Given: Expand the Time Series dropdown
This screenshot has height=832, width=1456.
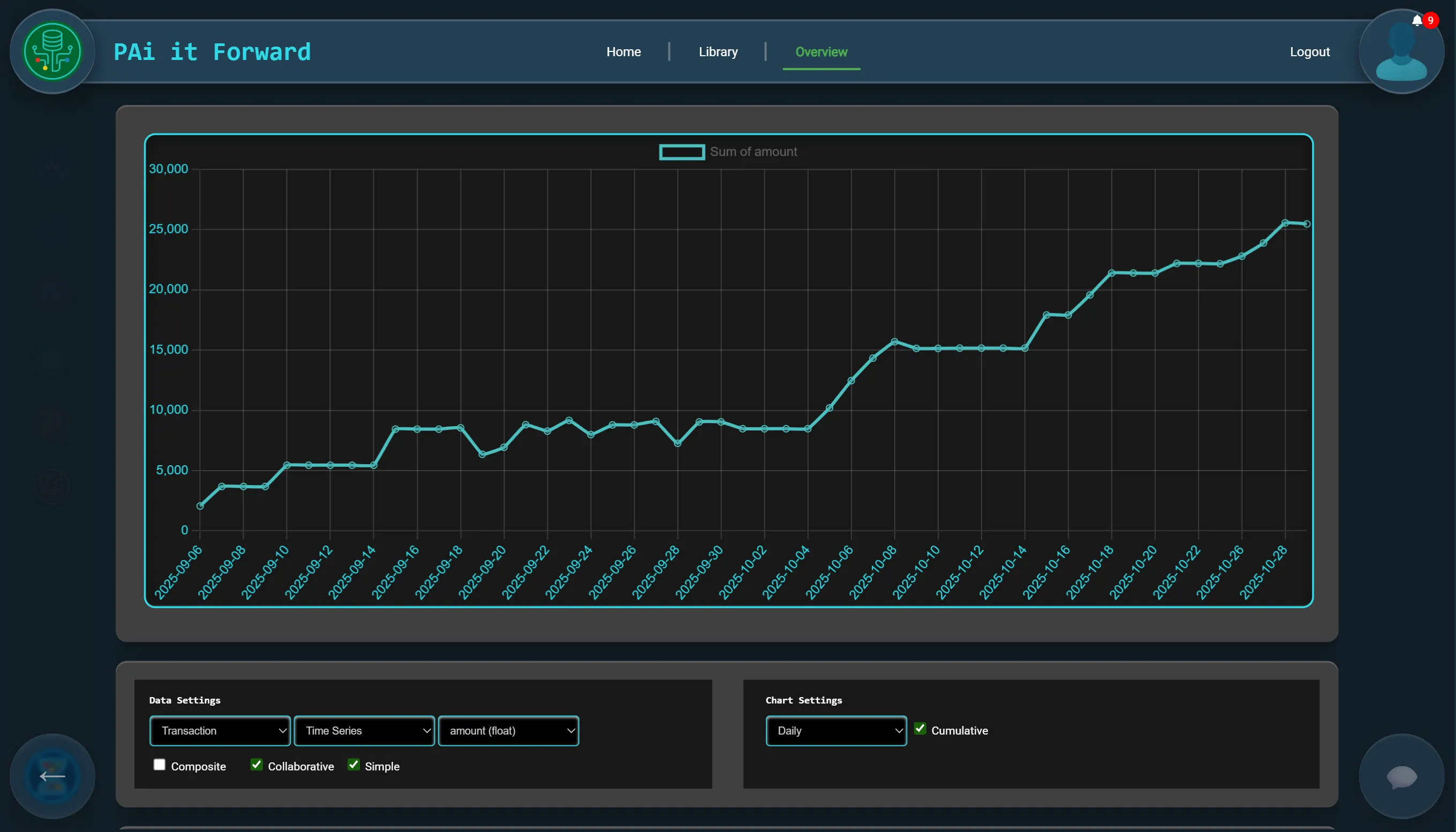Looking at the screenshot, I should pos(364,731).
